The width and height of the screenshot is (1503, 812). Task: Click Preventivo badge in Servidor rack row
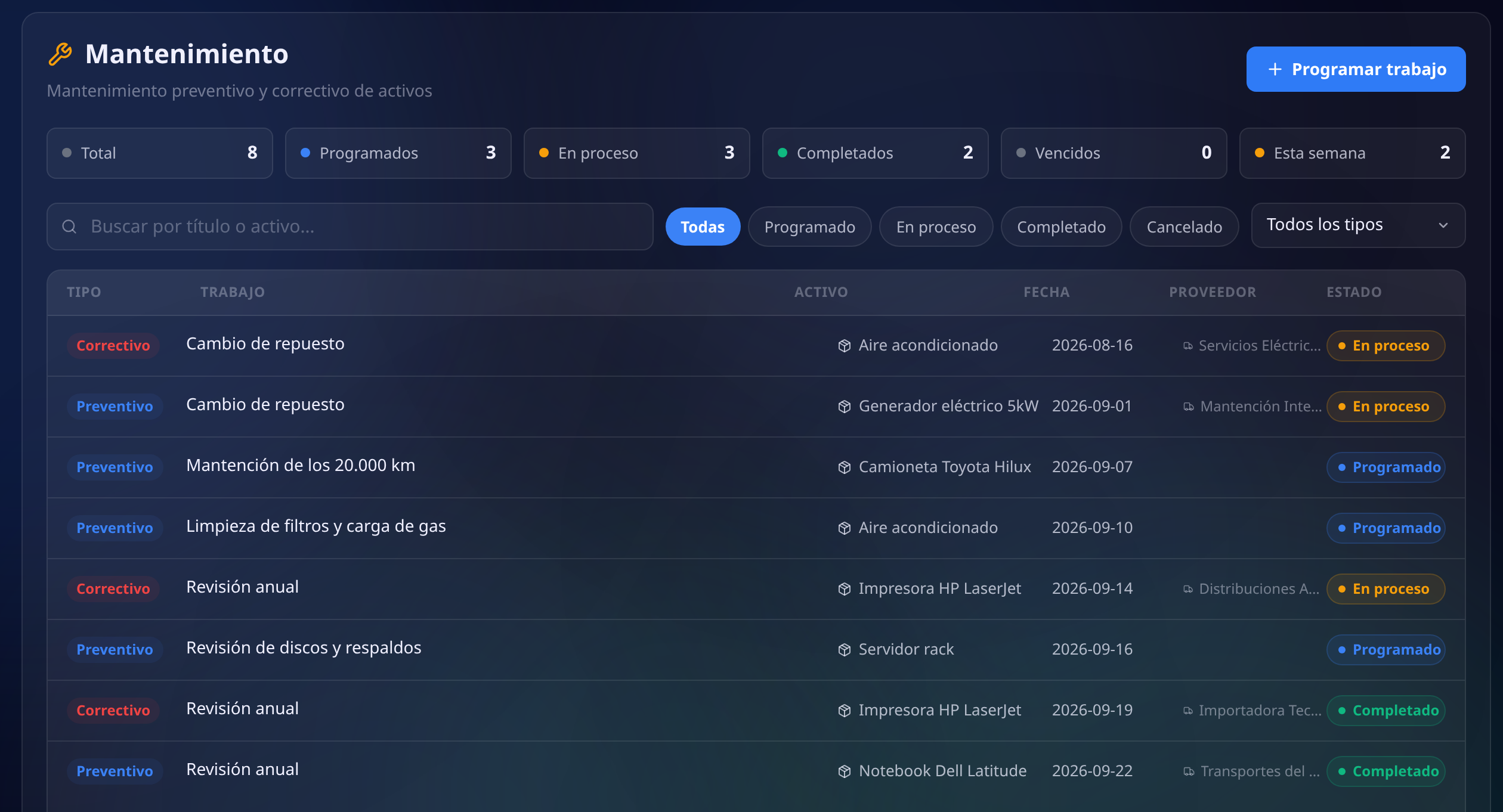pyautogui.click(x=115, y=650)
